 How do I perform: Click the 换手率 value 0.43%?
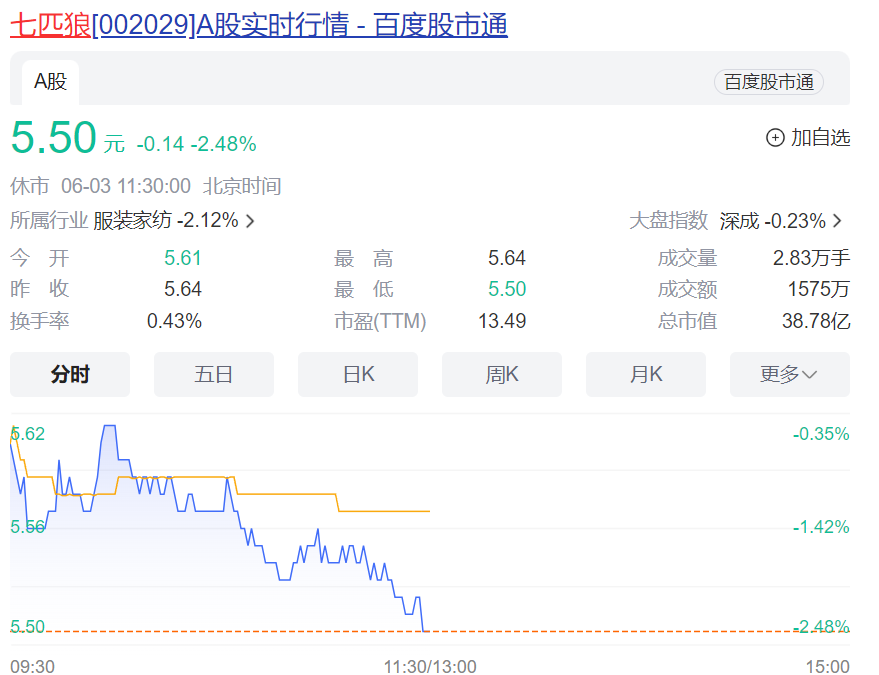point(174,321)
